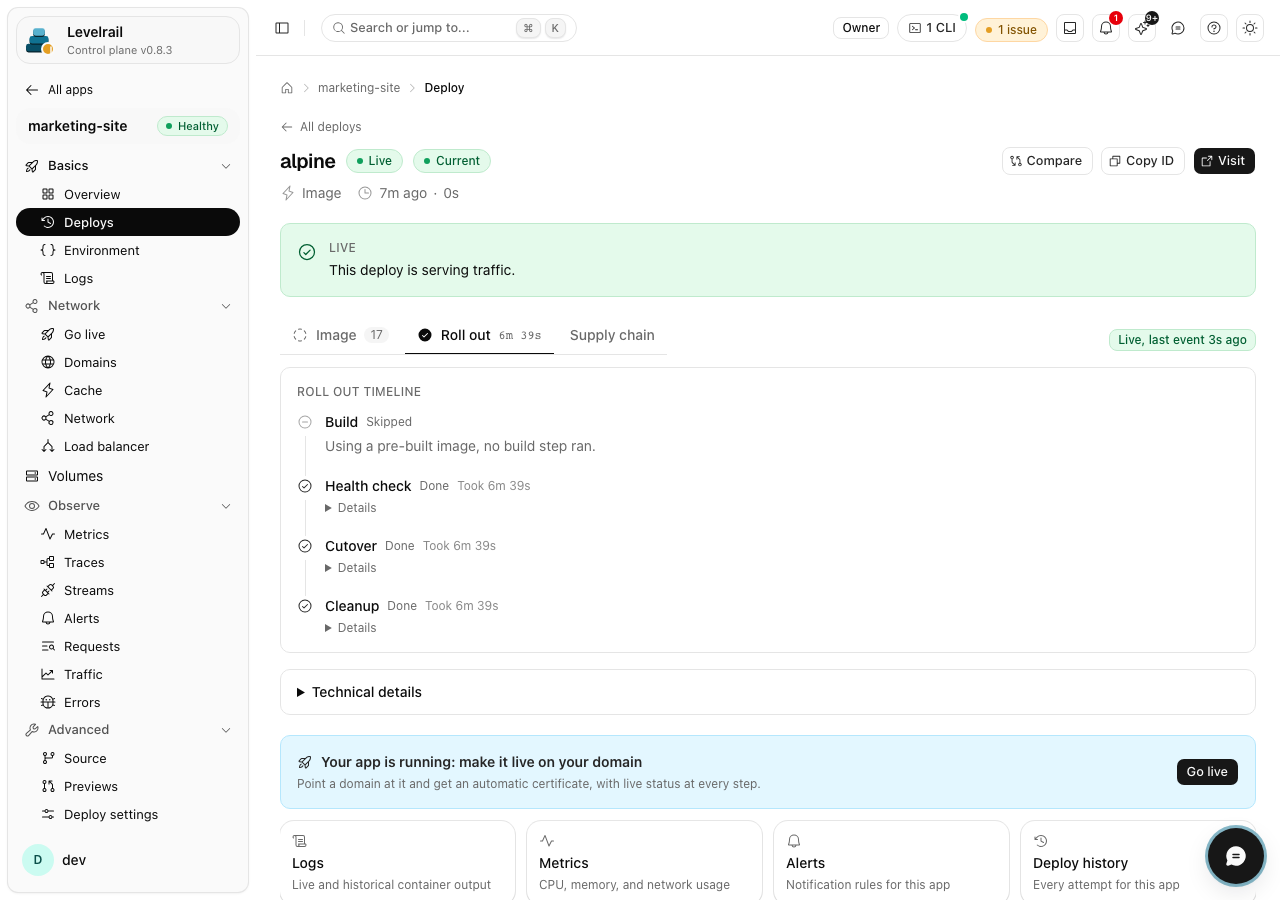Open the feedback speech bubble icon

pos(1178,28)
